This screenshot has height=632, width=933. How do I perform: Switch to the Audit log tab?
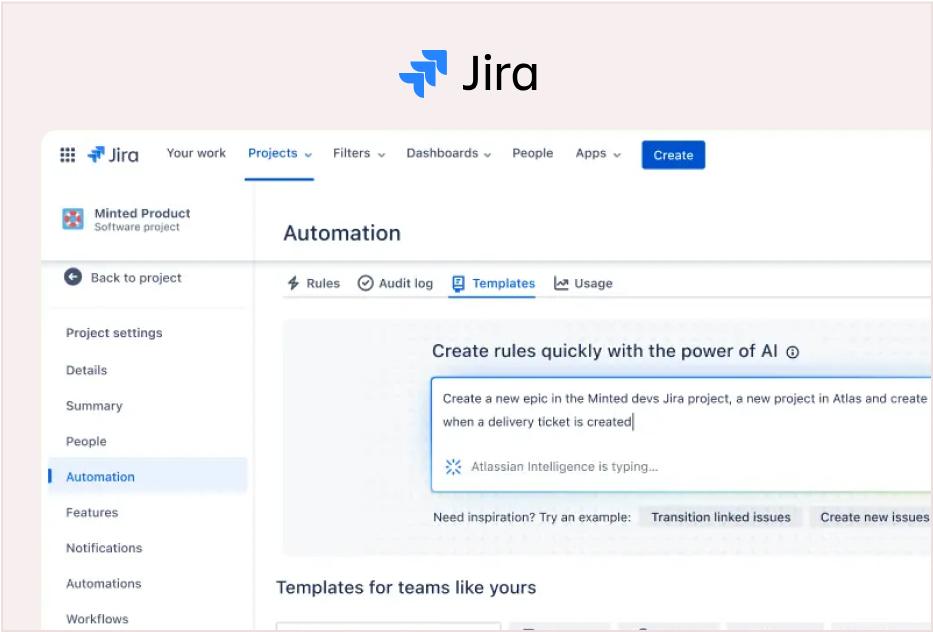point(395,283)
